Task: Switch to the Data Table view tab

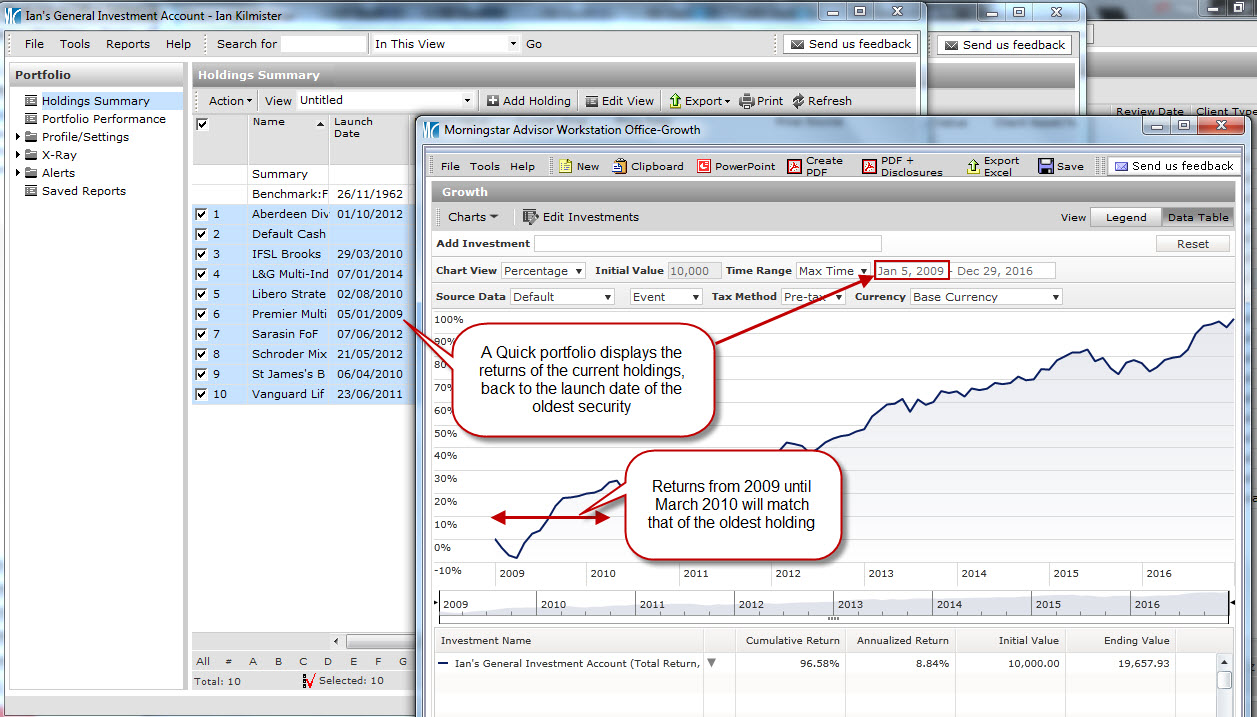Action: click(x=1197, y=217)
